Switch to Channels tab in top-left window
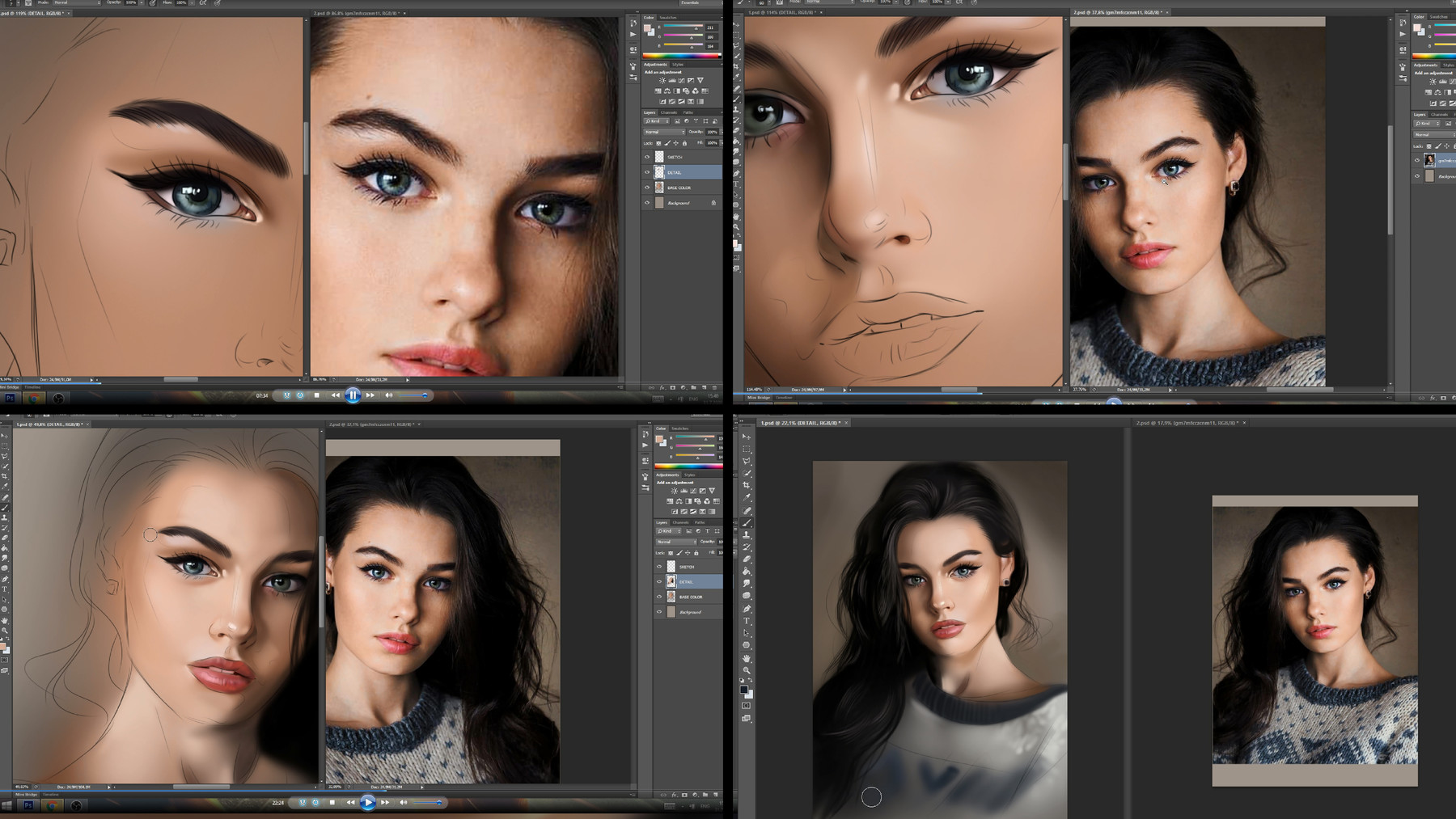The height and width of the screenshot is (819, 1456). click(x=669, y=112)
